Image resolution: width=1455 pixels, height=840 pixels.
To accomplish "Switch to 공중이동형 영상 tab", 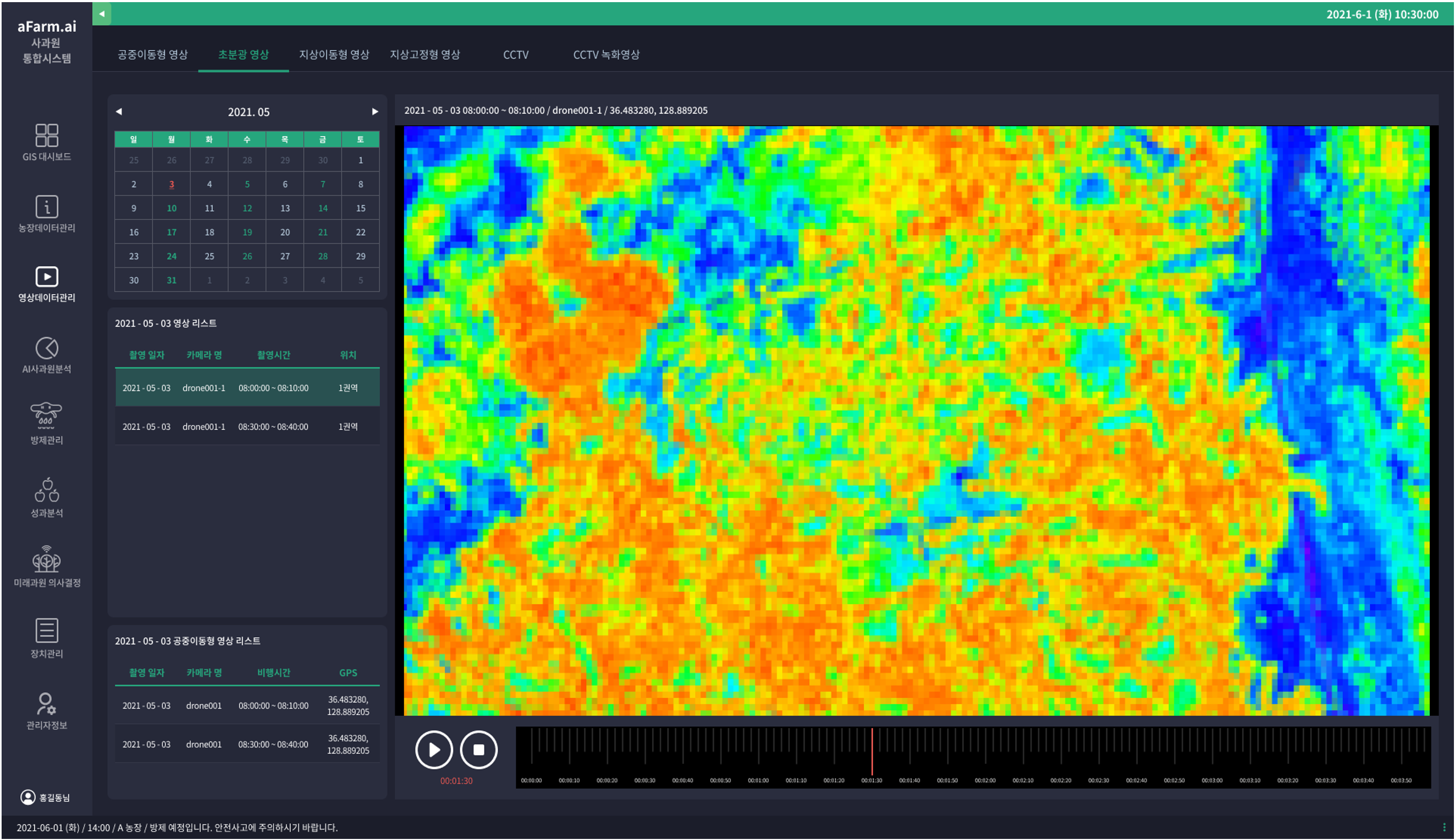I will point(152,55).
